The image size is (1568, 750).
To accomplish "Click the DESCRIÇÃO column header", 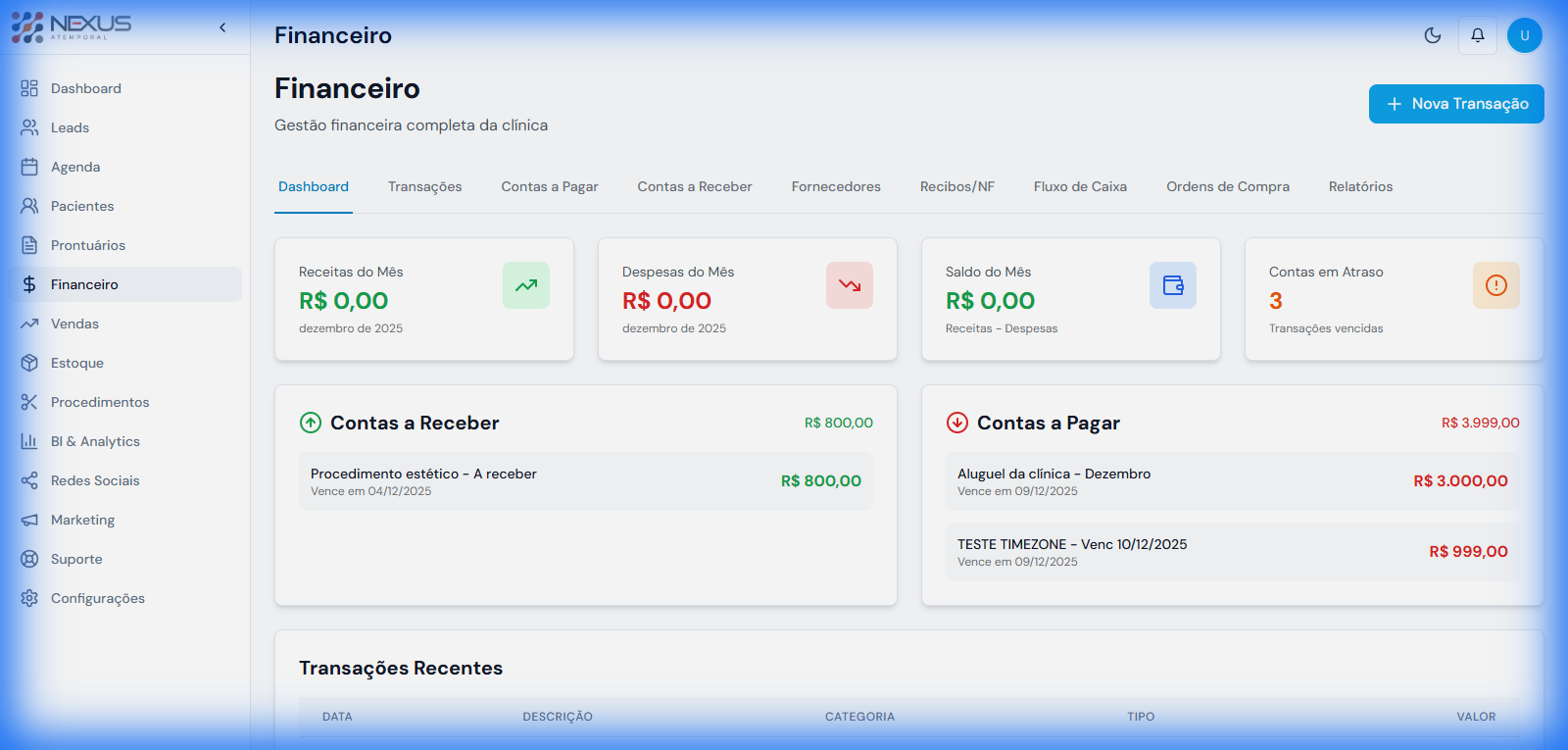I will 558,717.
